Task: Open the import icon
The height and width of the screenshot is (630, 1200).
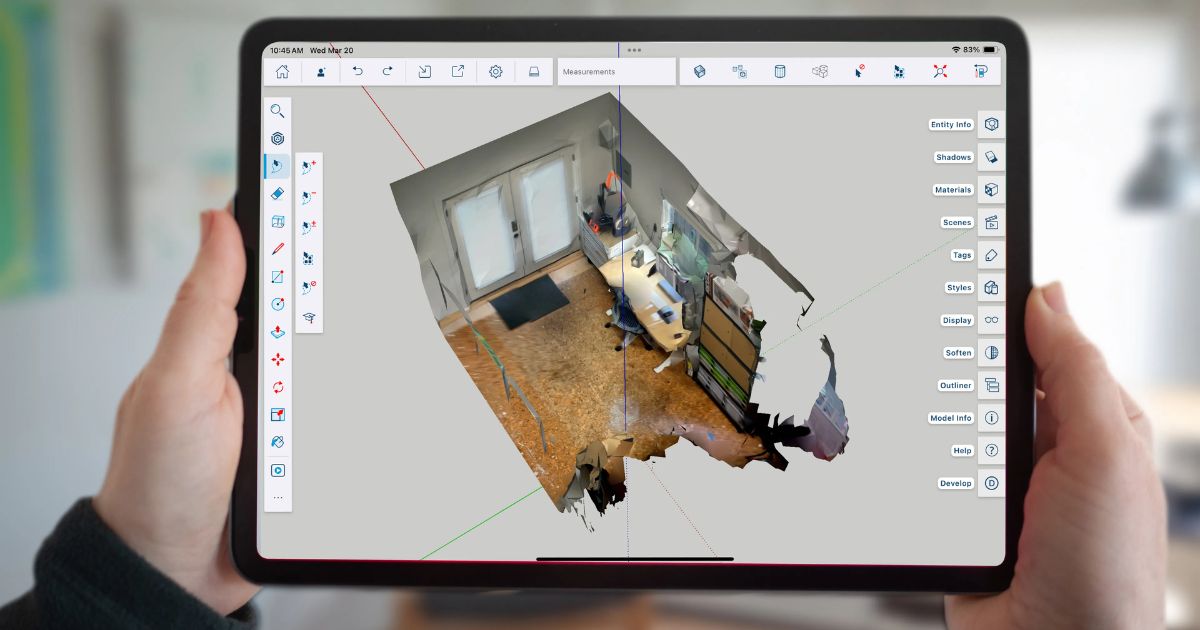Action: (x=424, y=72)
